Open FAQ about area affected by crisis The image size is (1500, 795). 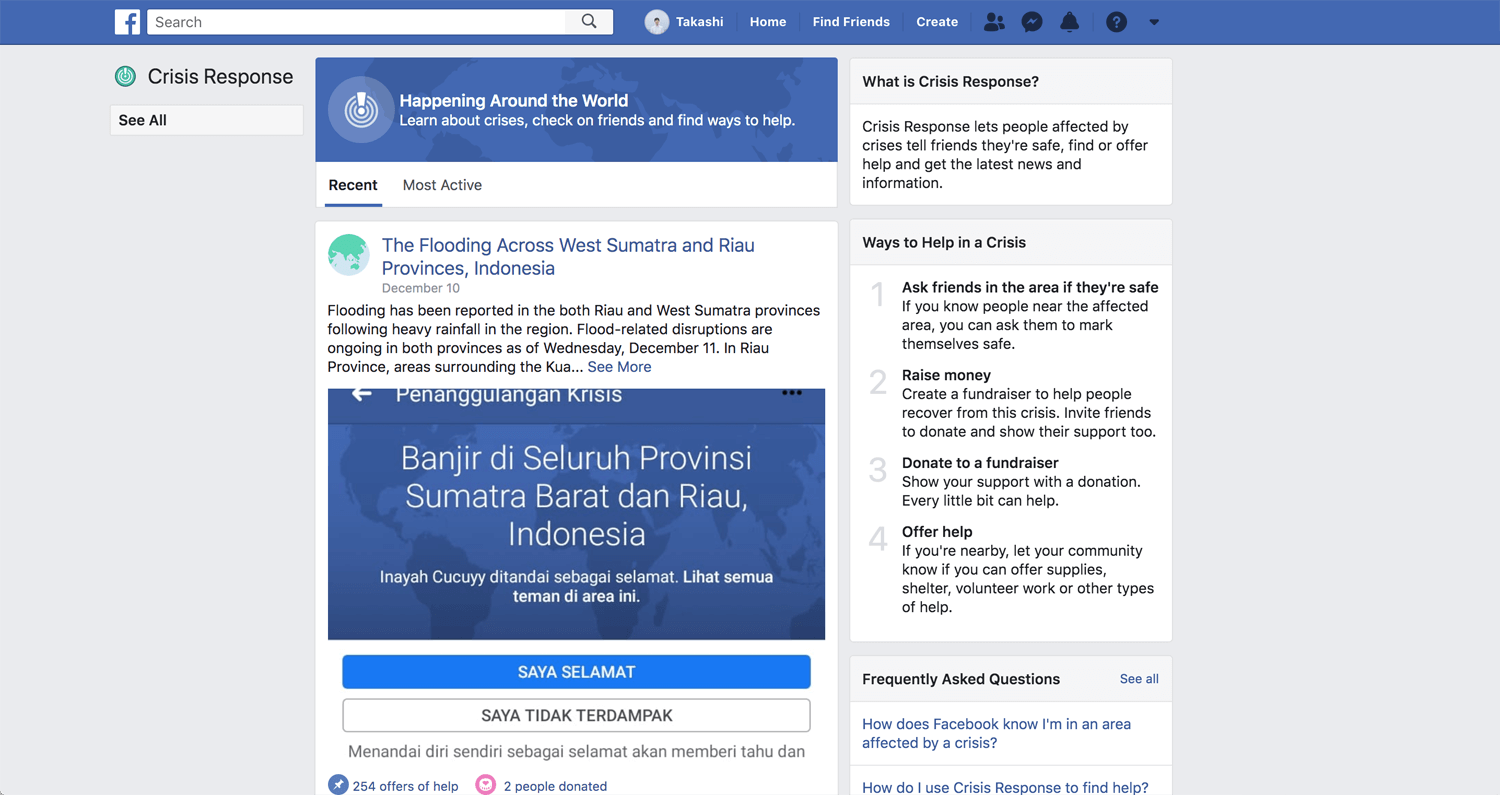(x=996, y=733)
